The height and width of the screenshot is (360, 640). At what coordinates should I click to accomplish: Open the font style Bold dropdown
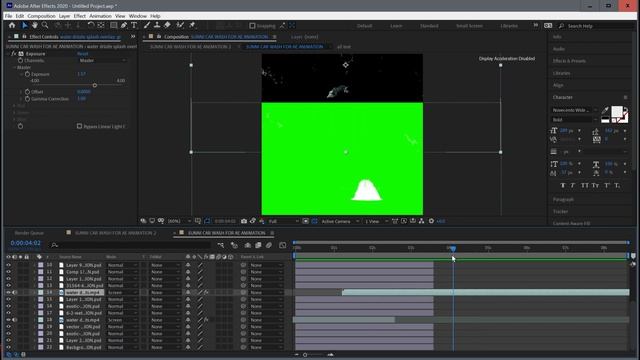pyautogui.click(x=574, y=120)
